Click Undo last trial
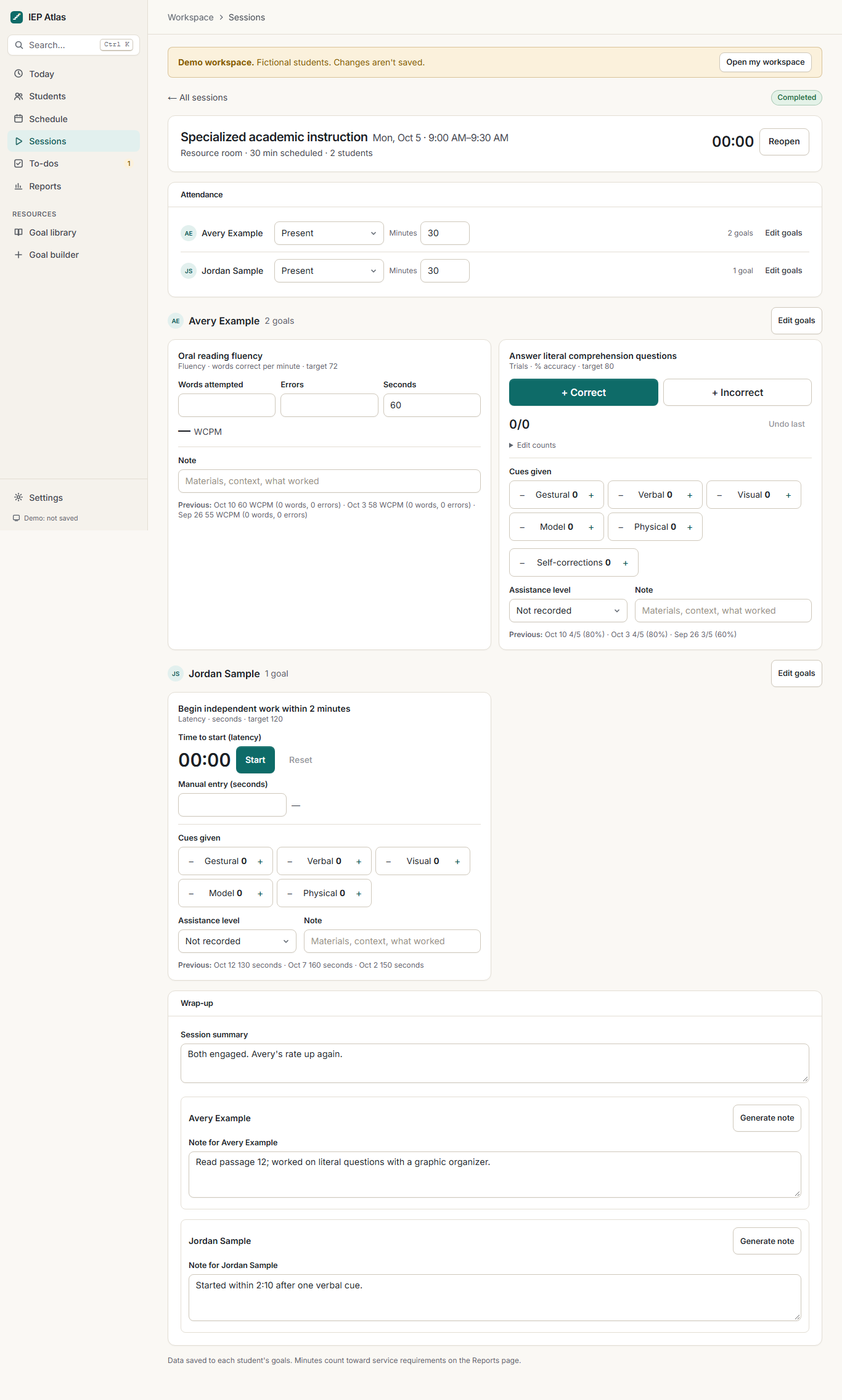Viewport: 842px width, 1400px height. 787,424
